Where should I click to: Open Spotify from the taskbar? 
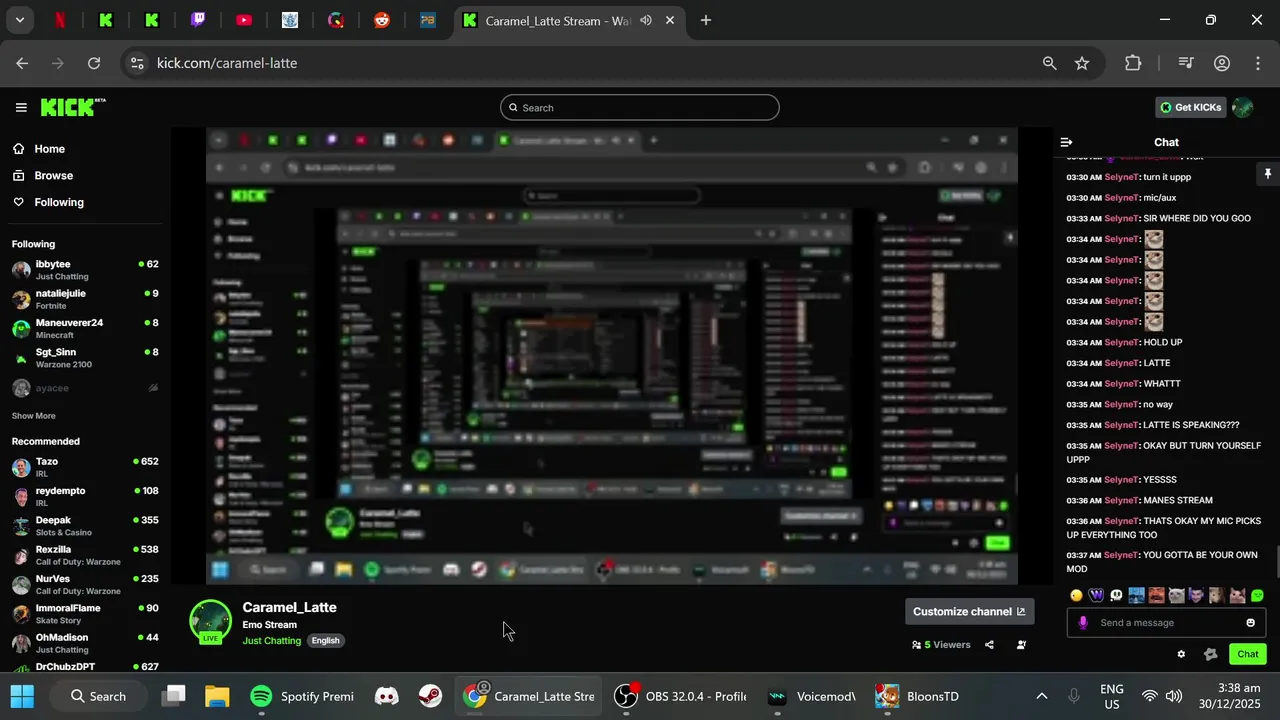[301, 696]
